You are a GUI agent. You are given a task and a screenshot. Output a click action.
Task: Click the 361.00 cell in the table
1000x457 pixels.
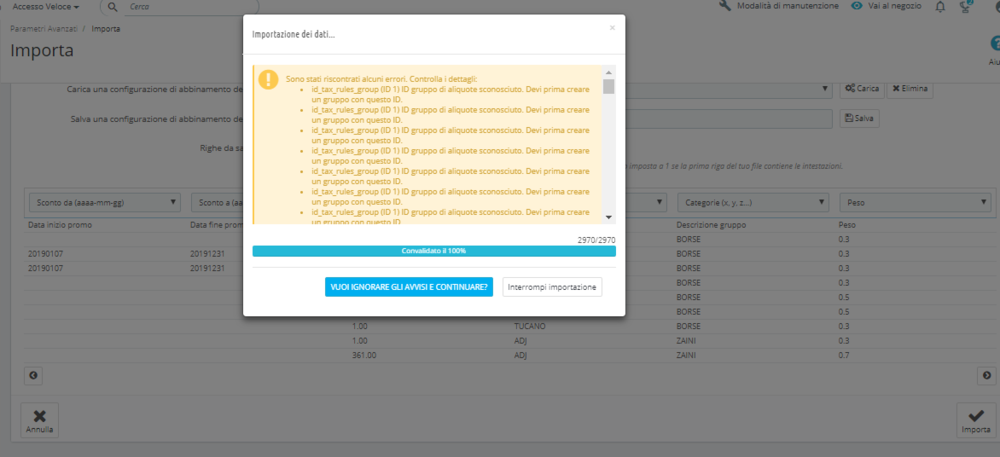[362, 355]
